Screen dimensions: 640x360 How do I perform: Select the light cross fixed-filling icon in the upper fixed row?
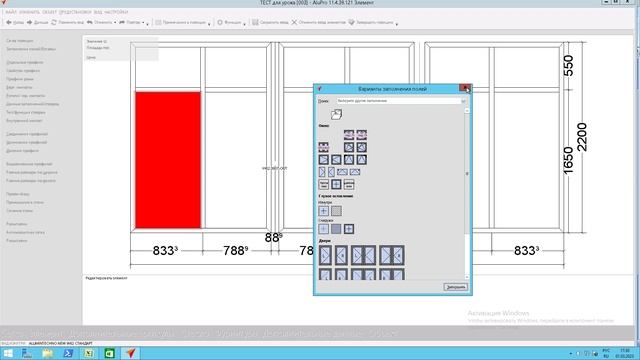coord(324,211)
